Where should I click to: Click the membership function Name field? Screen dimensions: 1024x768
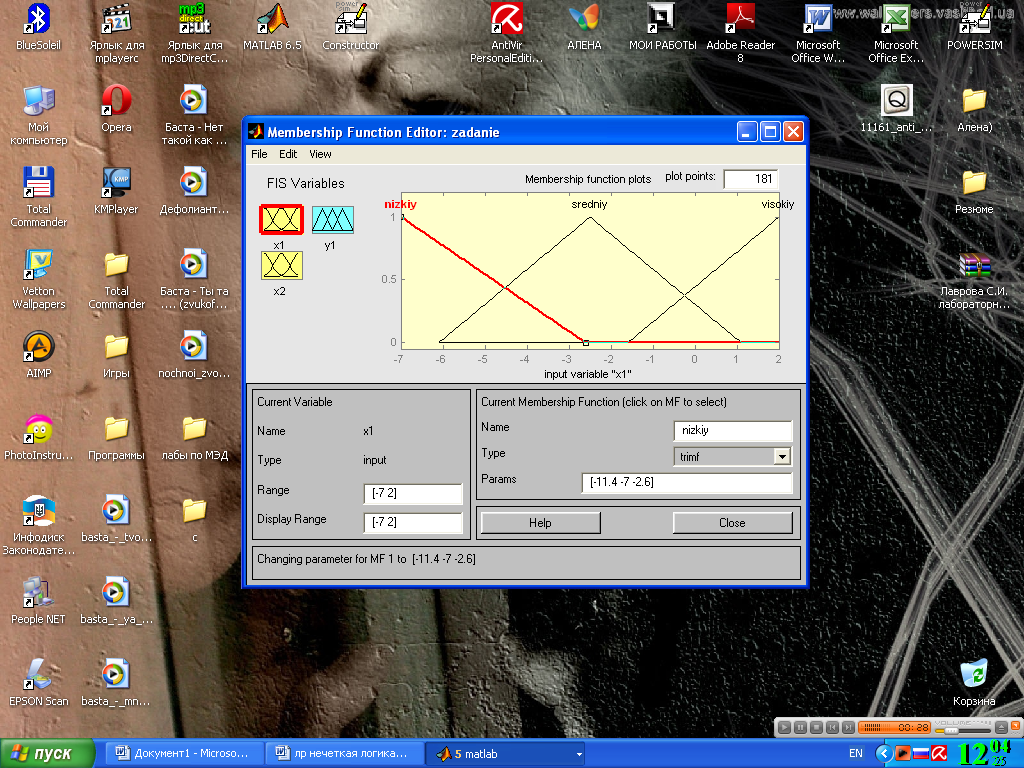[x=733, y=430]
